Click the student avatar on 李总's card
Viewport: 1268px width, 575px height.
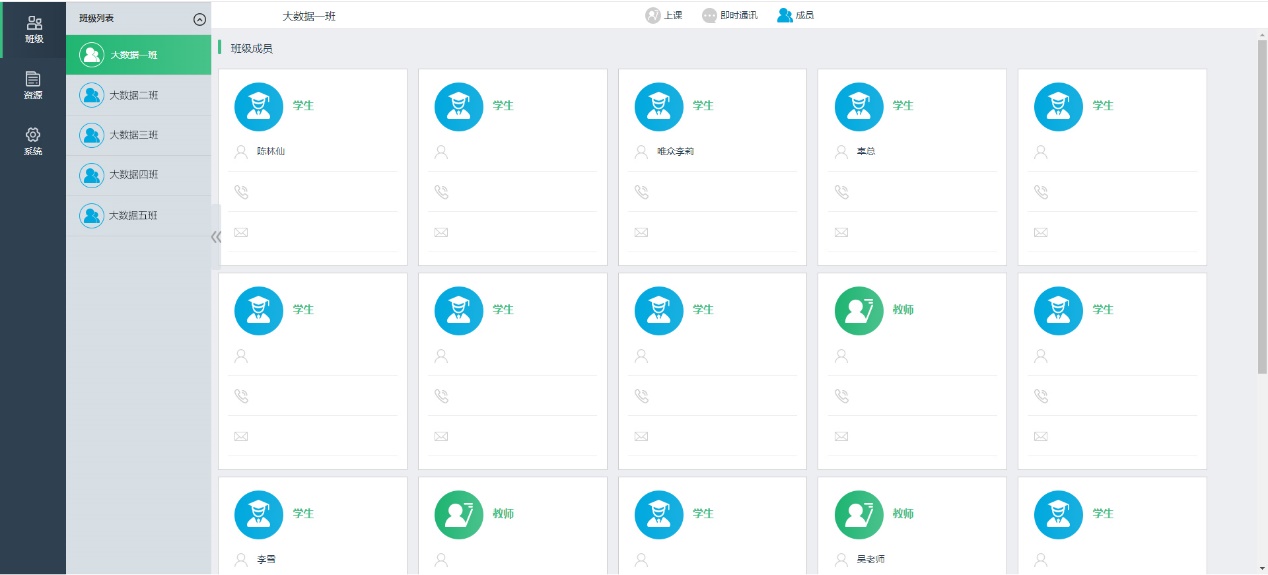(x=859, y=106)
